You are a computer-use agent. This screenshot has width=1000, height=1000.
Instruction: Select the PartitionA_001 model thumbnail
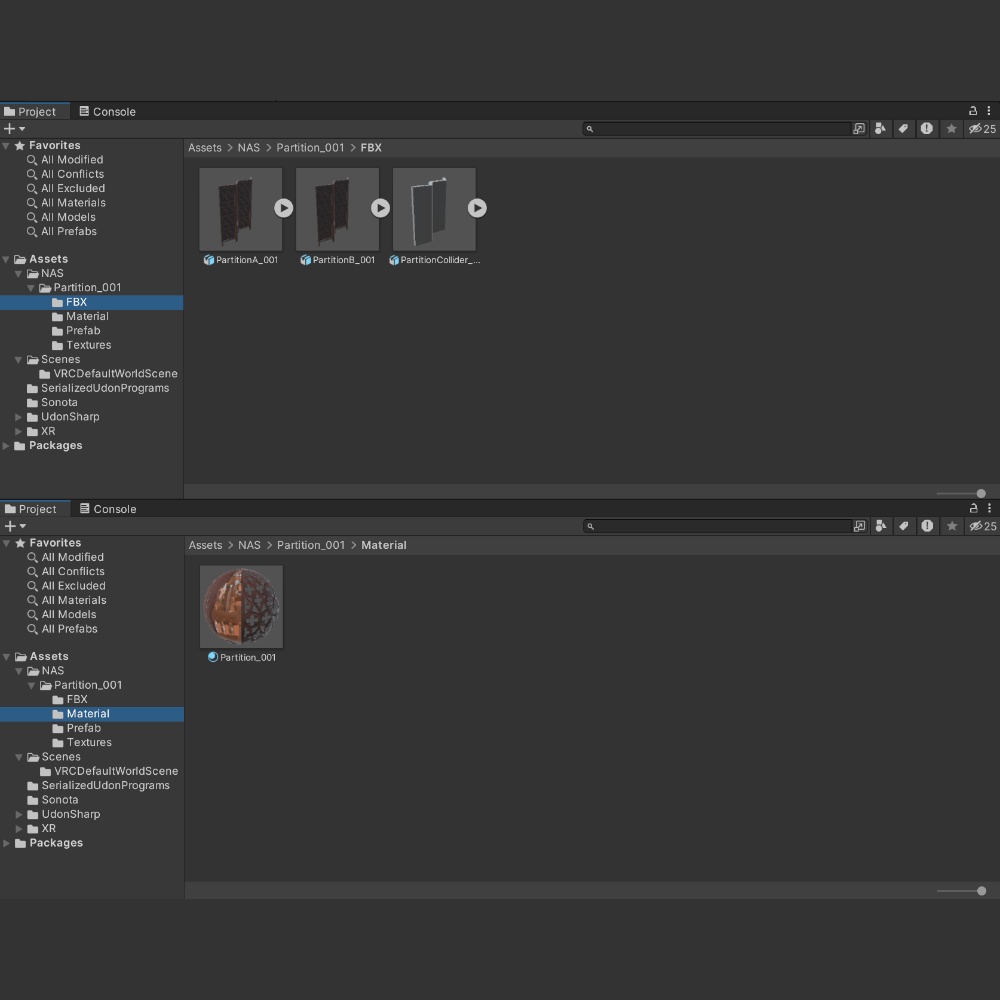pos(240,209)
